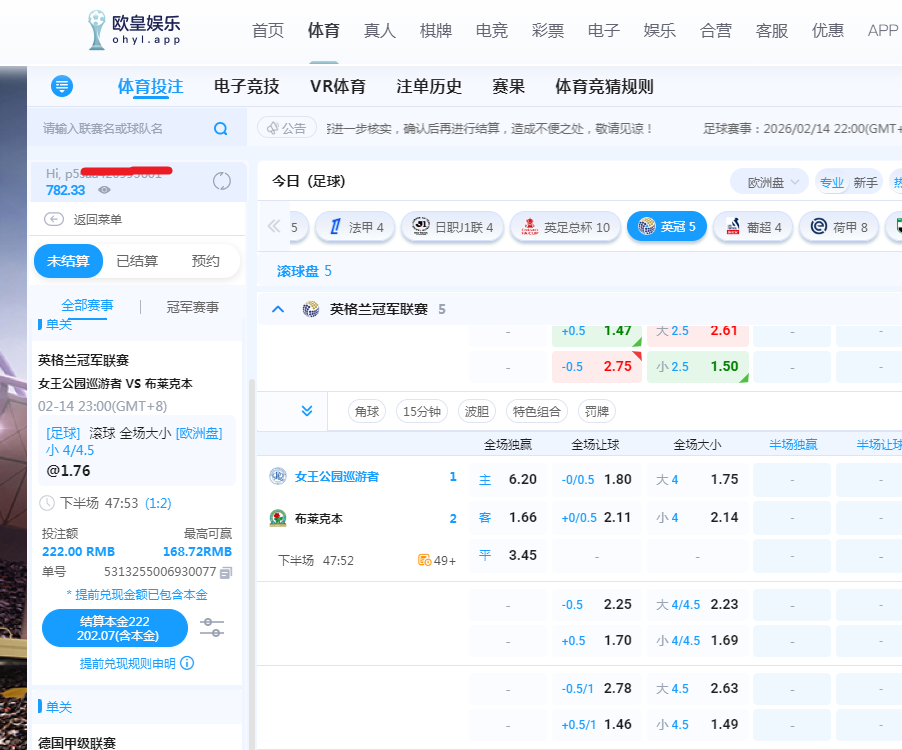Click the 结算本金222 cash-out button
Screen dimensions: 902x750
[x=114, y=628]
